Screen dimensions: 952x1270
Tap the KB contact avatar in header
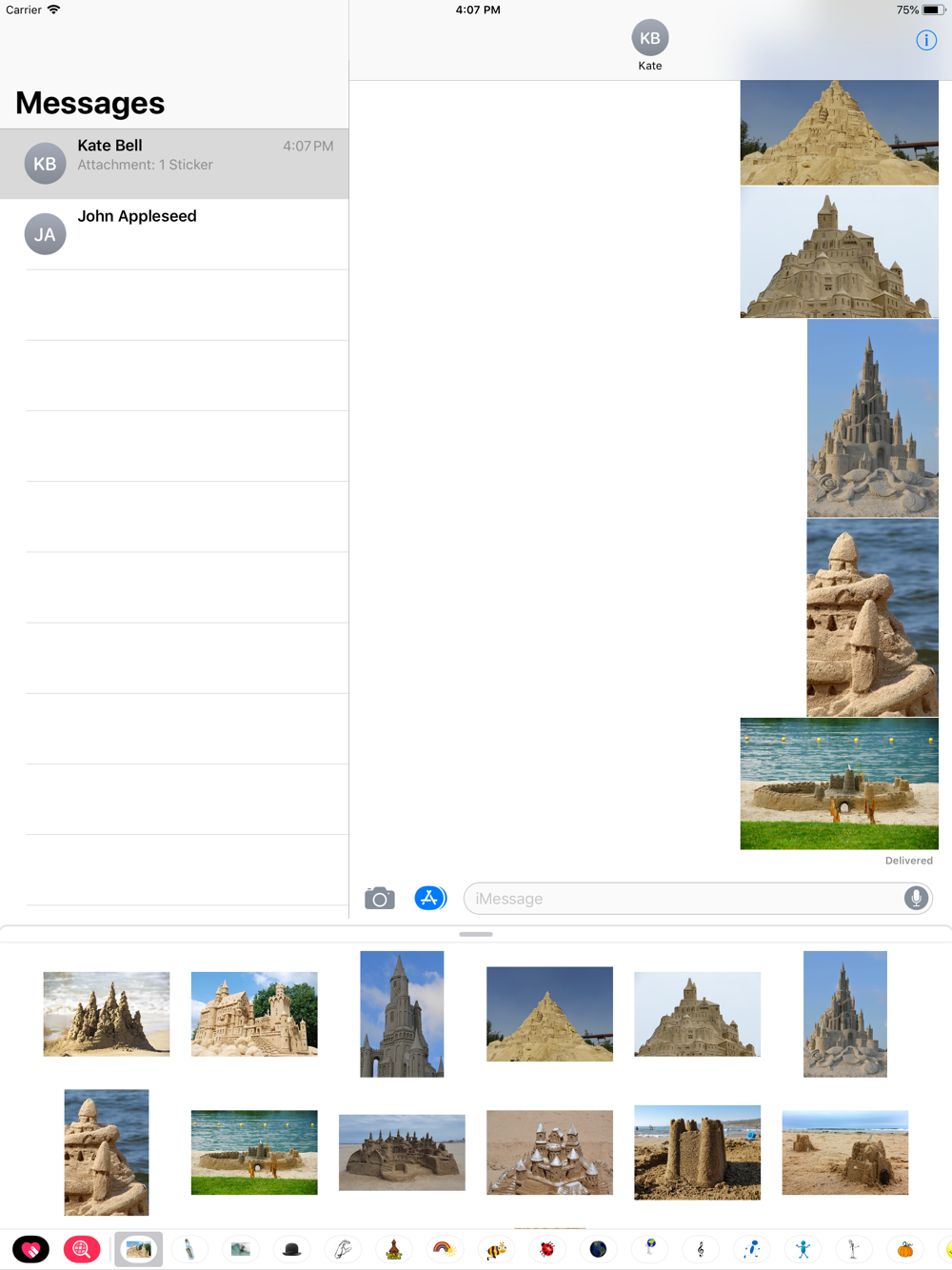[x=650, y=38]
